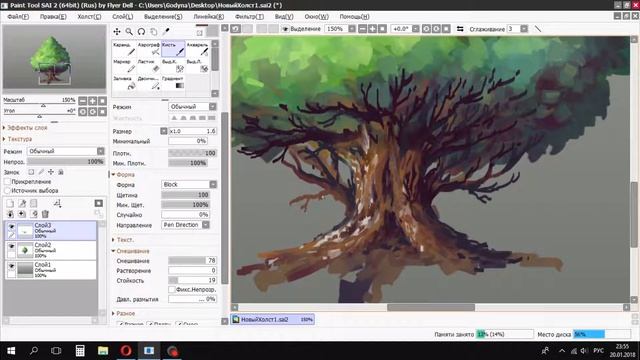Select the Кисть (brush) tool
The width and height of the screenshot is (640, 360).
173,49
